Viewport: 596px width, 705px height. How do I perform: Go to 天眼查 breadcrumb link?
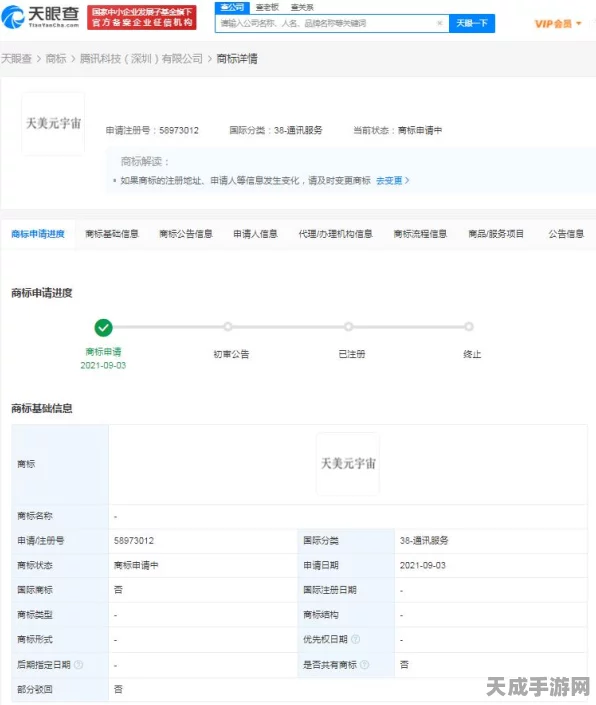click(x=16, y=58)
